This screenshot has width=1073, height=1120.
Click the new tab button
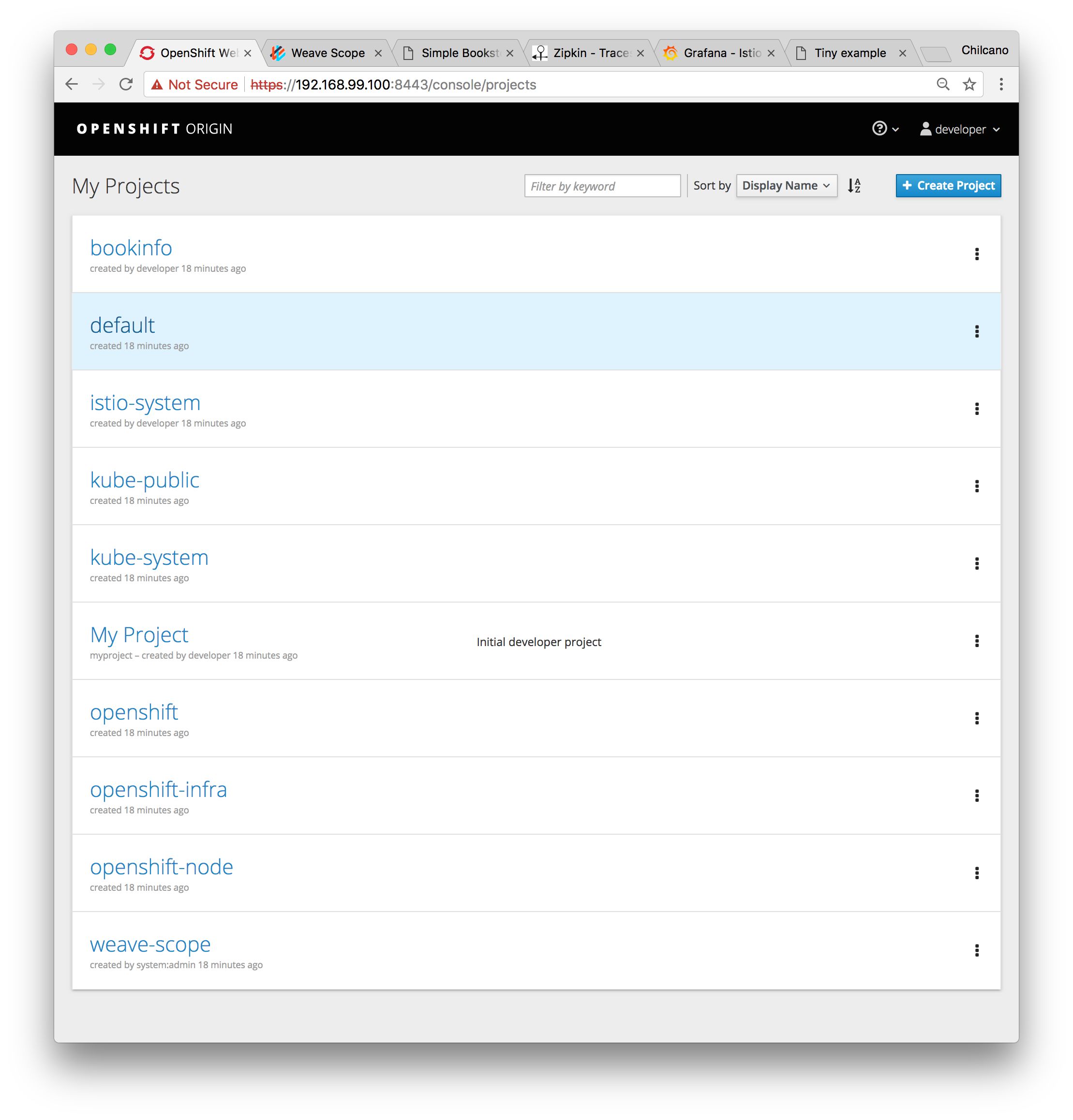[935, 54]
